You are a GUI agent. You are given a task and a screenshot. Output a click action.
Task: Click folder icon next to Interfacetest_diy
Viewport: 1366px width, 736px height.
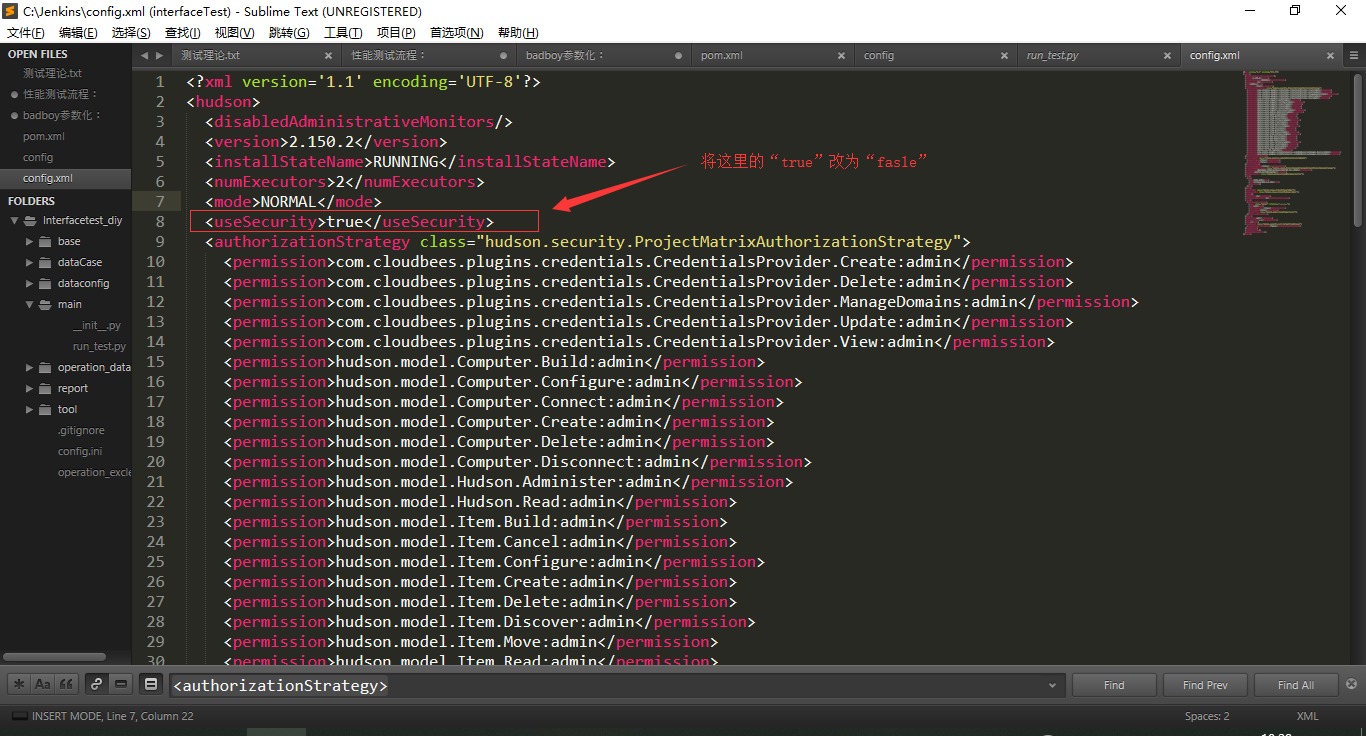coord(30,220)
